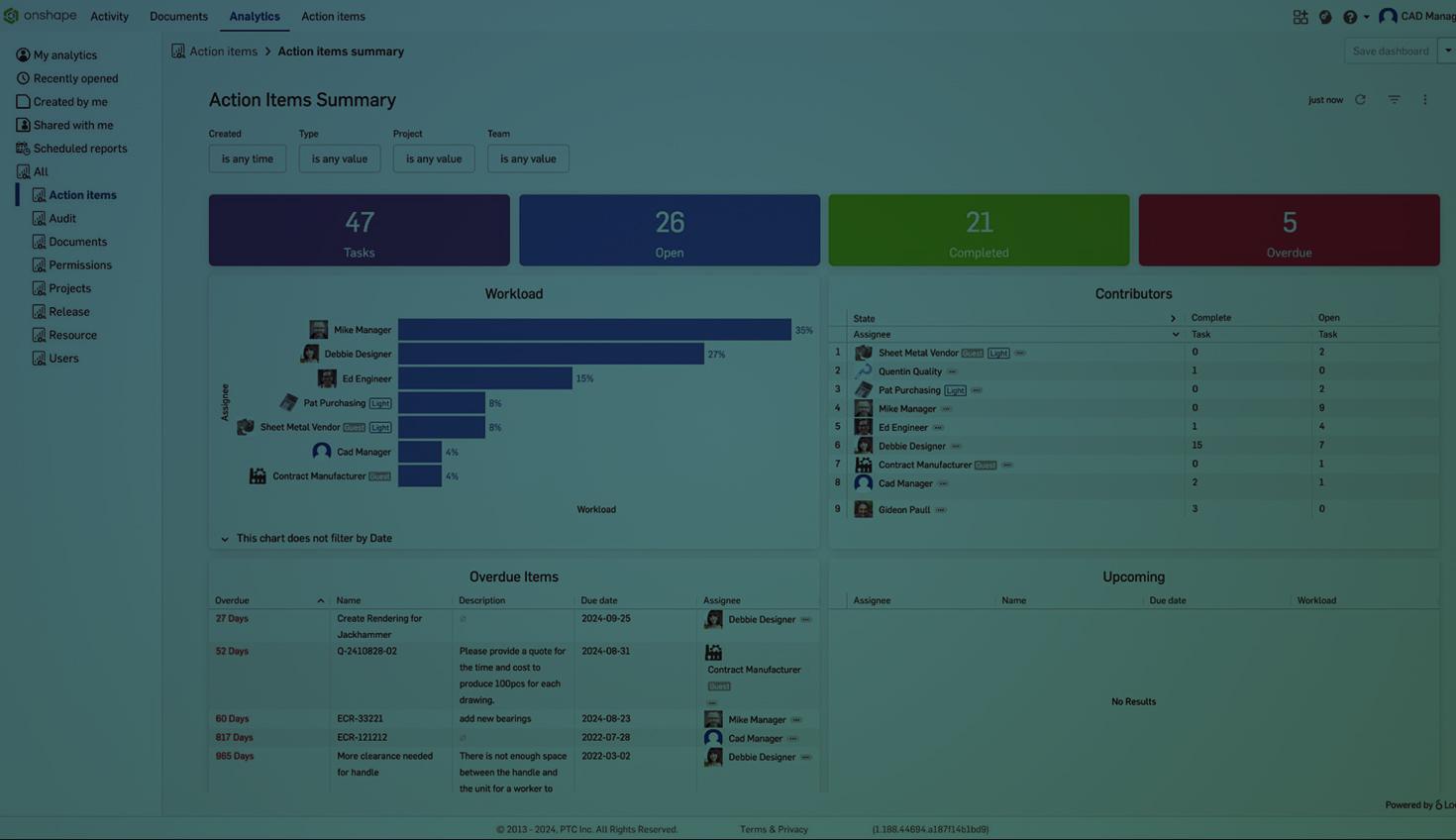
Task: Open the dashboard three-dot options menu
Action: tap(1424, 99)
